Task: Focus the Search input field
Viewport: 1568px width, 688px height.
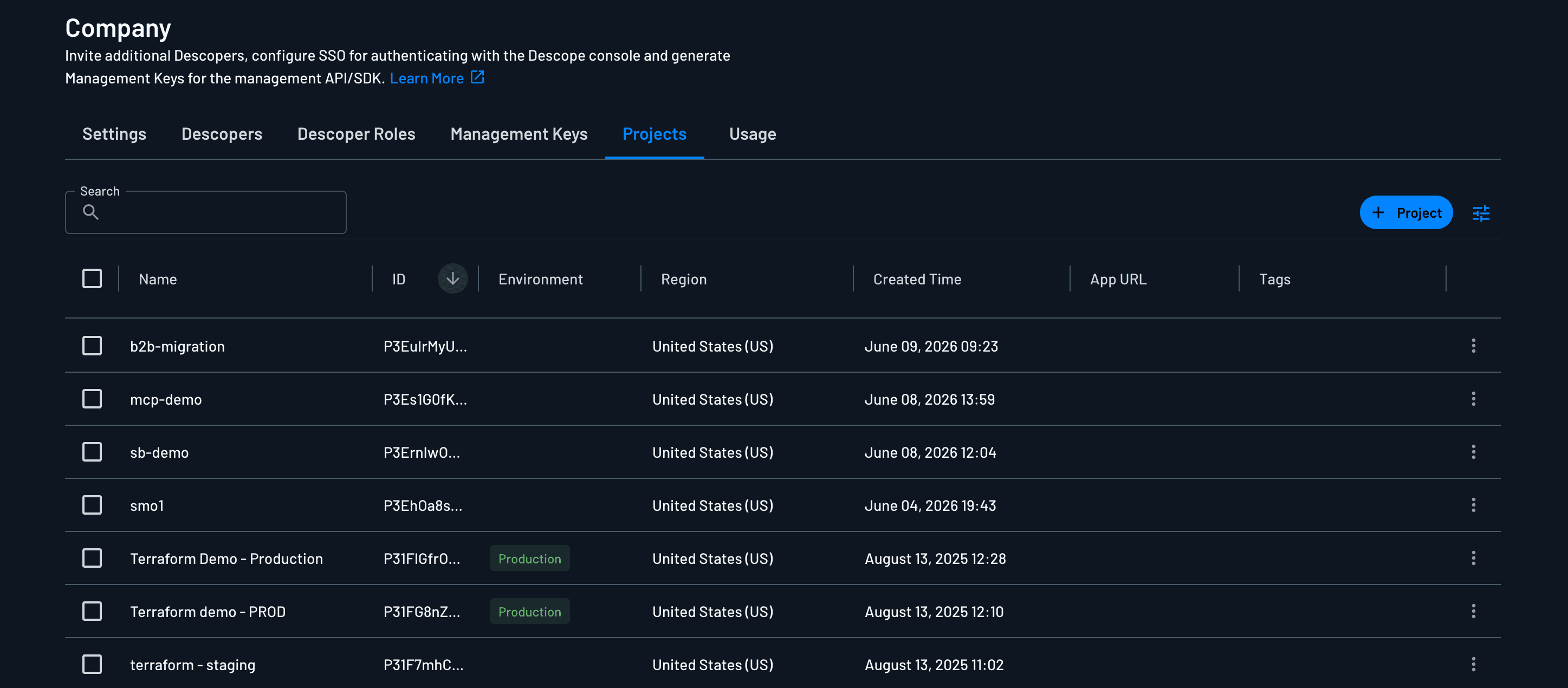Action: pos(206,212)
